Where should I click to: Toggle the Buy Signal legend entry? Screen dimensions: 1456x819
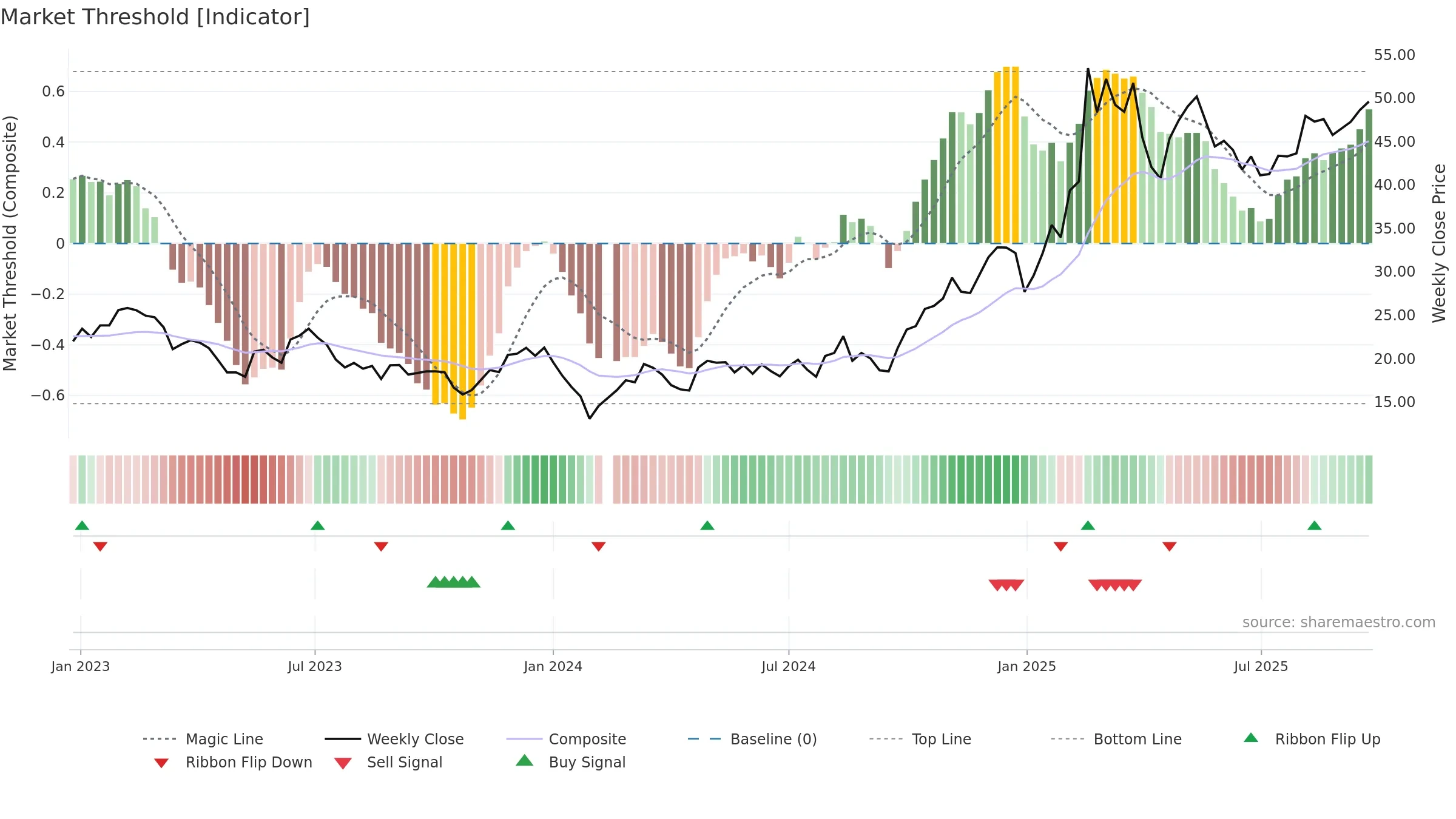click(570, 762)
